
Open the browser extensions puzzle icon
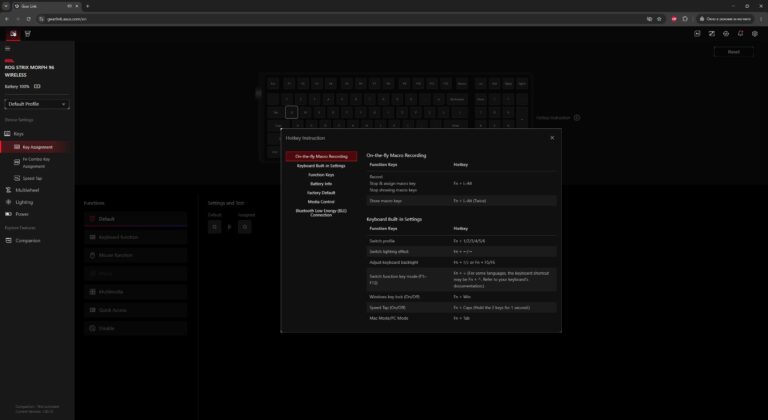(685, 19)
